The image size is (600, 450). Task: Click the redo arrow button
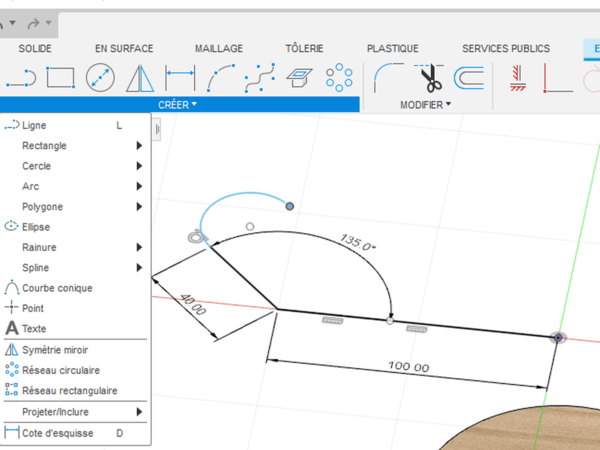click(33, 22)
